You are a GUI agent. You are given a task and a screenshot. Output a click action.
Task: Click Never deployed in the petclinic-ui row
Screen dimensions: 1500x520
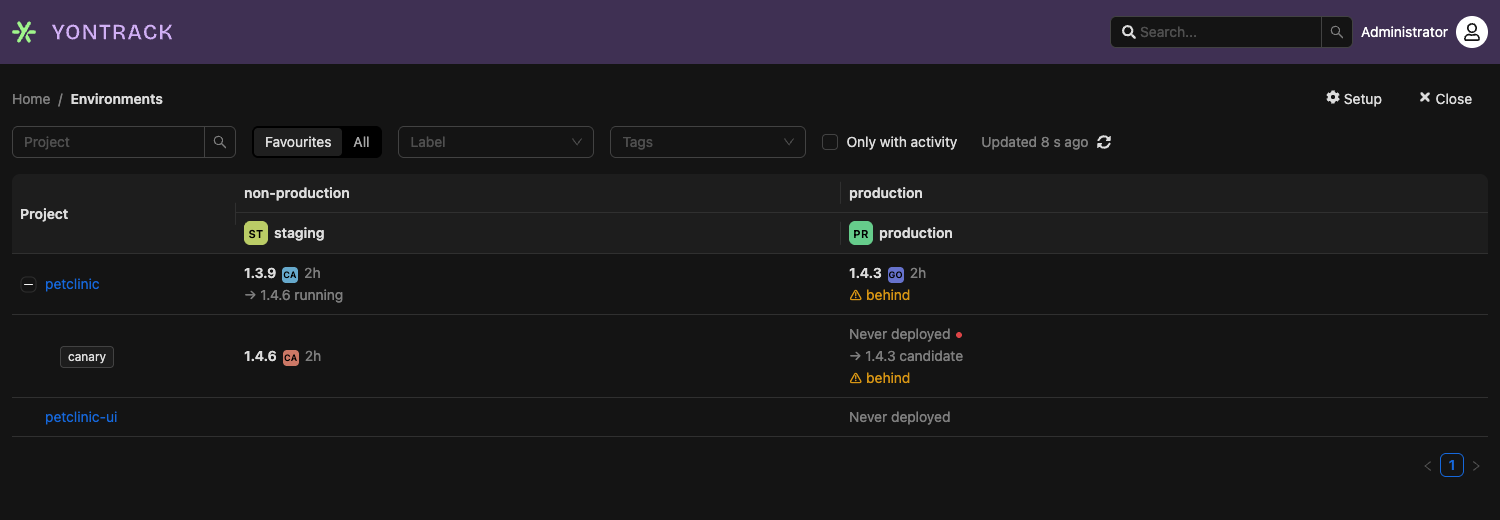pyautogui.click(x=900, y=417)
